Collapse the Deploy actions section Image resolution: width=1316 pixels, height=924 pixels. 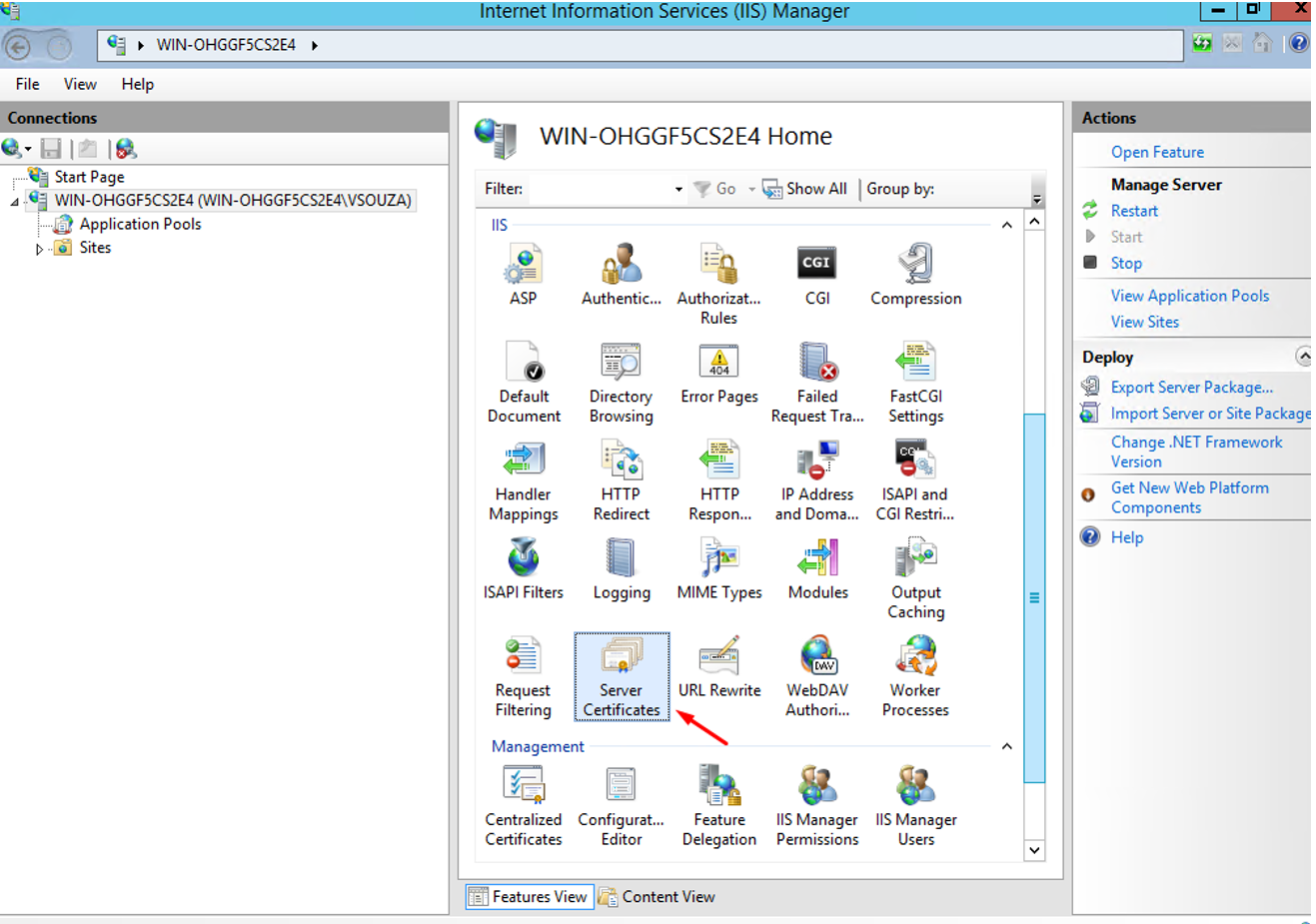click(1303, 356)
